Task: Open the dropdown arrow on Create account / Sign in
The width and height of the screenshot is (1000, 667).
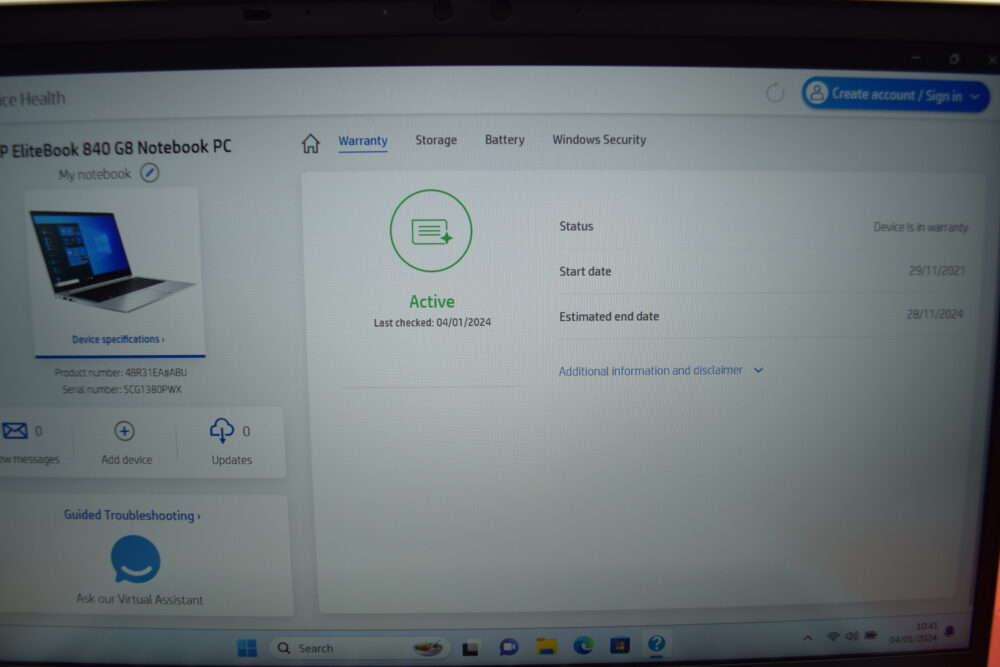Action: pos(974,97)
